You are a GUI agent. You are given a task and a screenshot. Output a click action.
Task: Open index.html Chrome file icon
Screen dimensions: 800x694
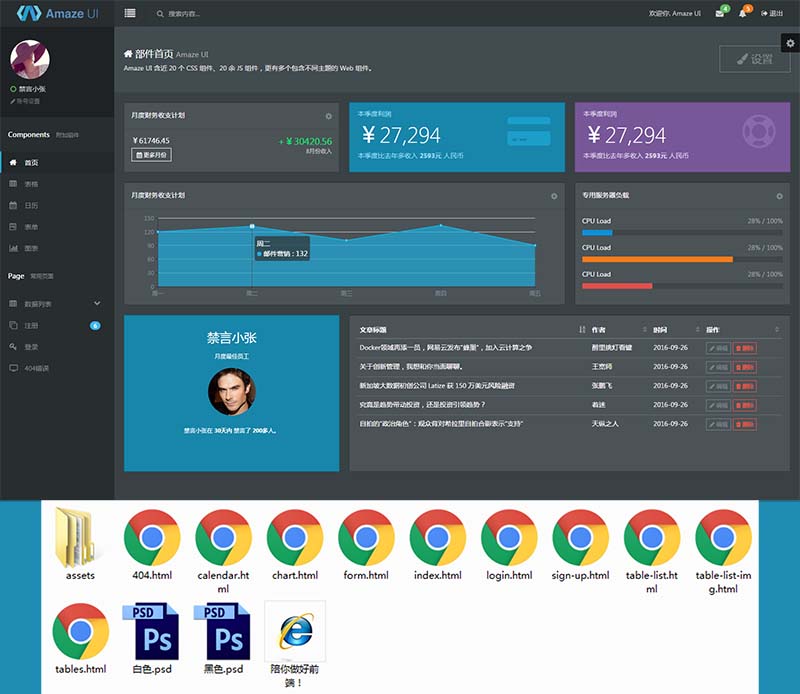point(438,539)
